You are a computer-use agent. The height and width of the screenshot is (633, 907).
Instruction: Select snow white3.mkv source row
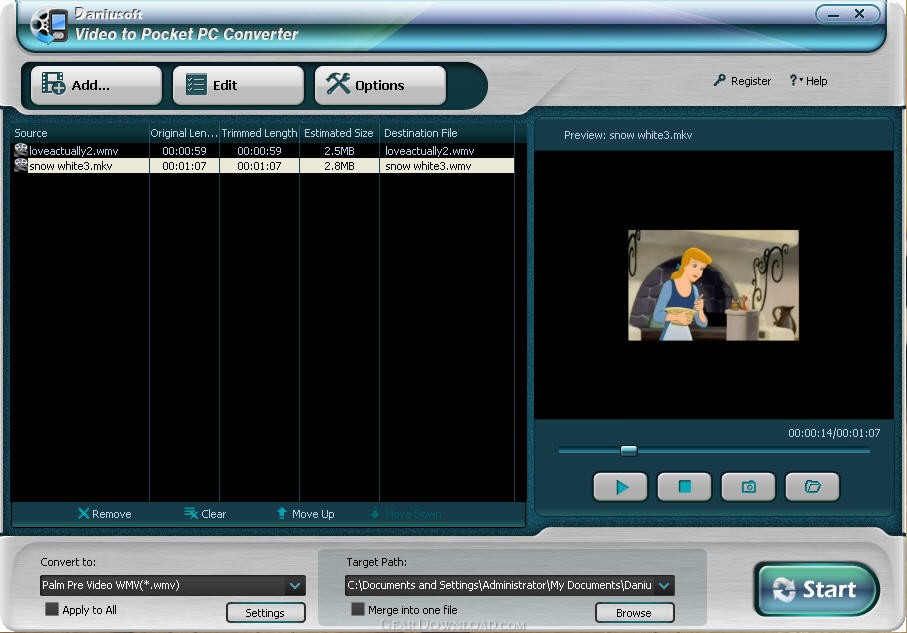point(263,166)
